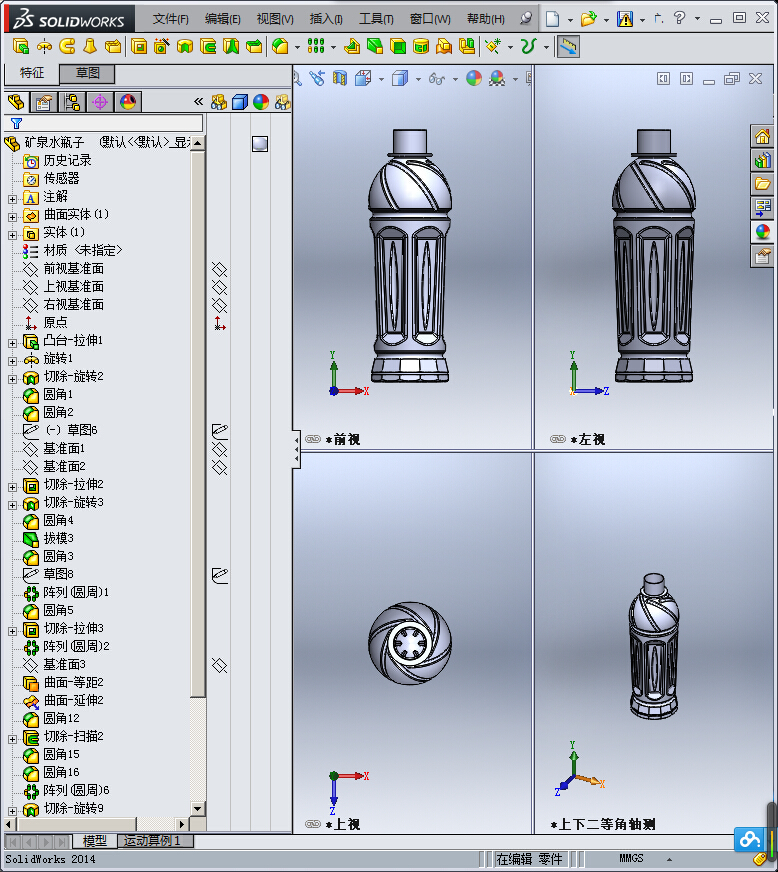This screenshot has width=778, height=872.
Task: Open the View Orientation dropdown arrow
Action: click(381, 79)
